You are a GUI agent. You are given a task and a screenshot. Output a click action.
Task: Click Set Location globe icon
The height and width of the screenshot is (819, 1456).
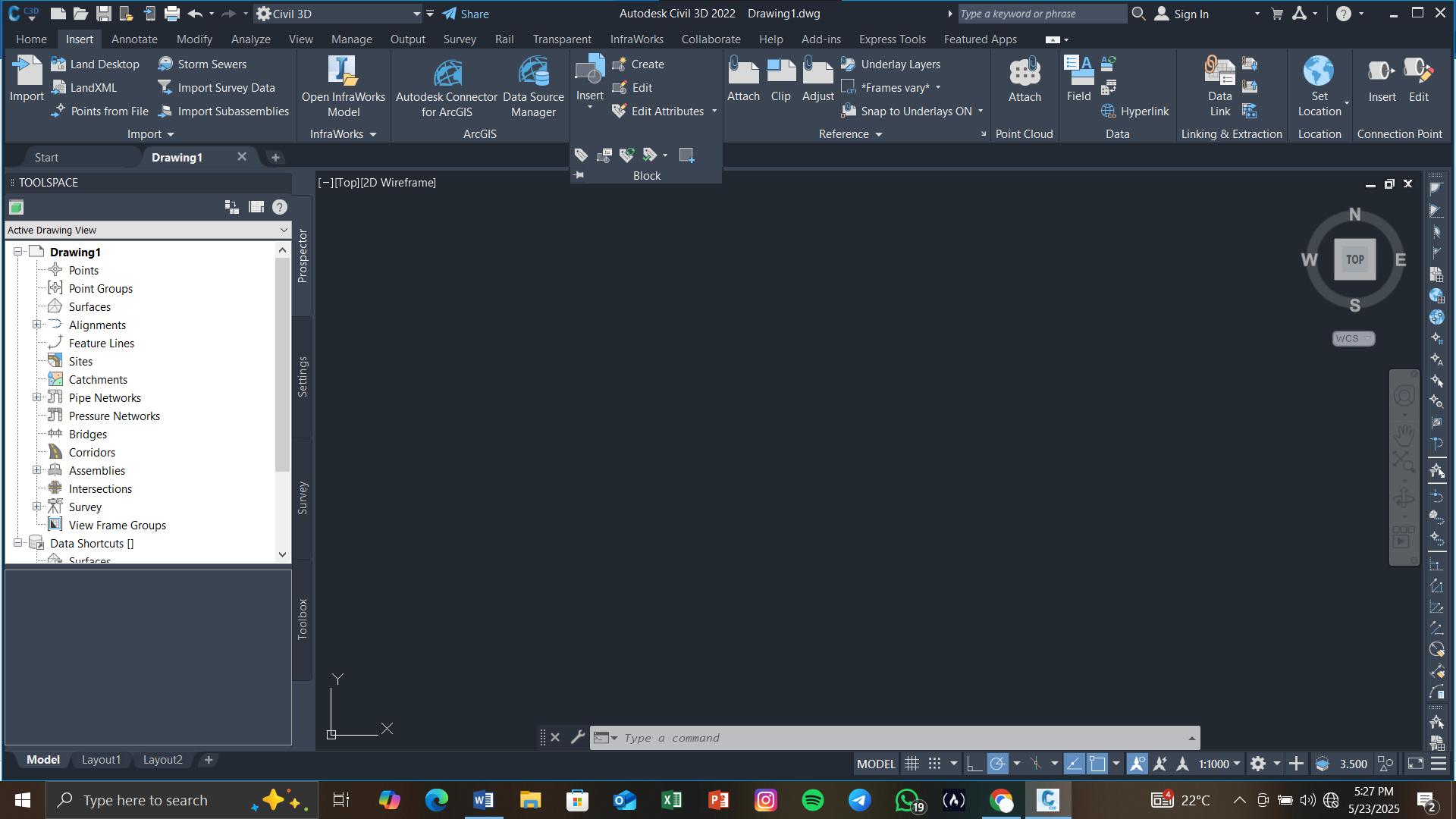pyautogui.click(x=1319, y=71)
